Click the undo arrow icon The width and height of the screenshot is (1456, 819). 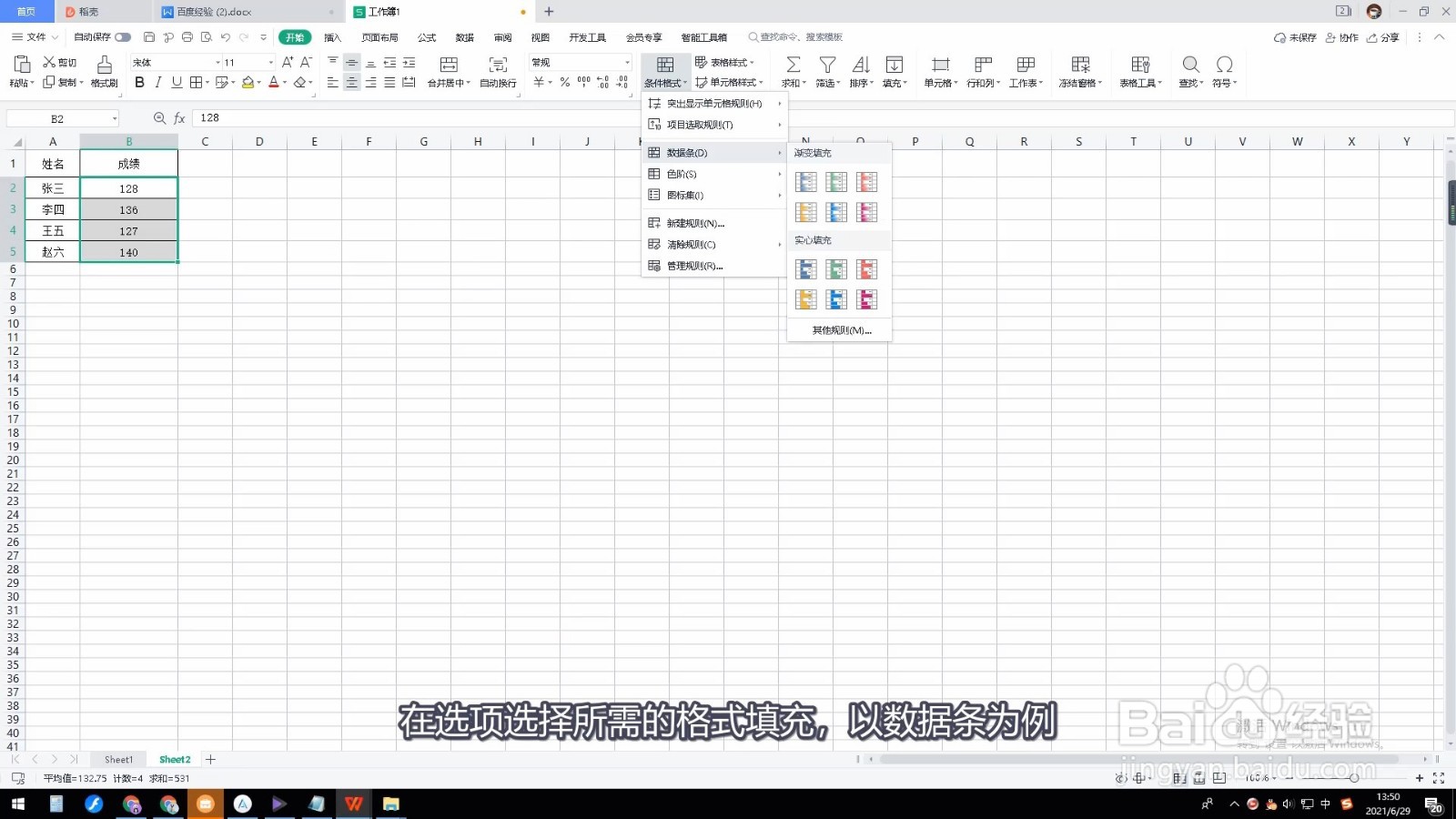(x=225, y=37)
